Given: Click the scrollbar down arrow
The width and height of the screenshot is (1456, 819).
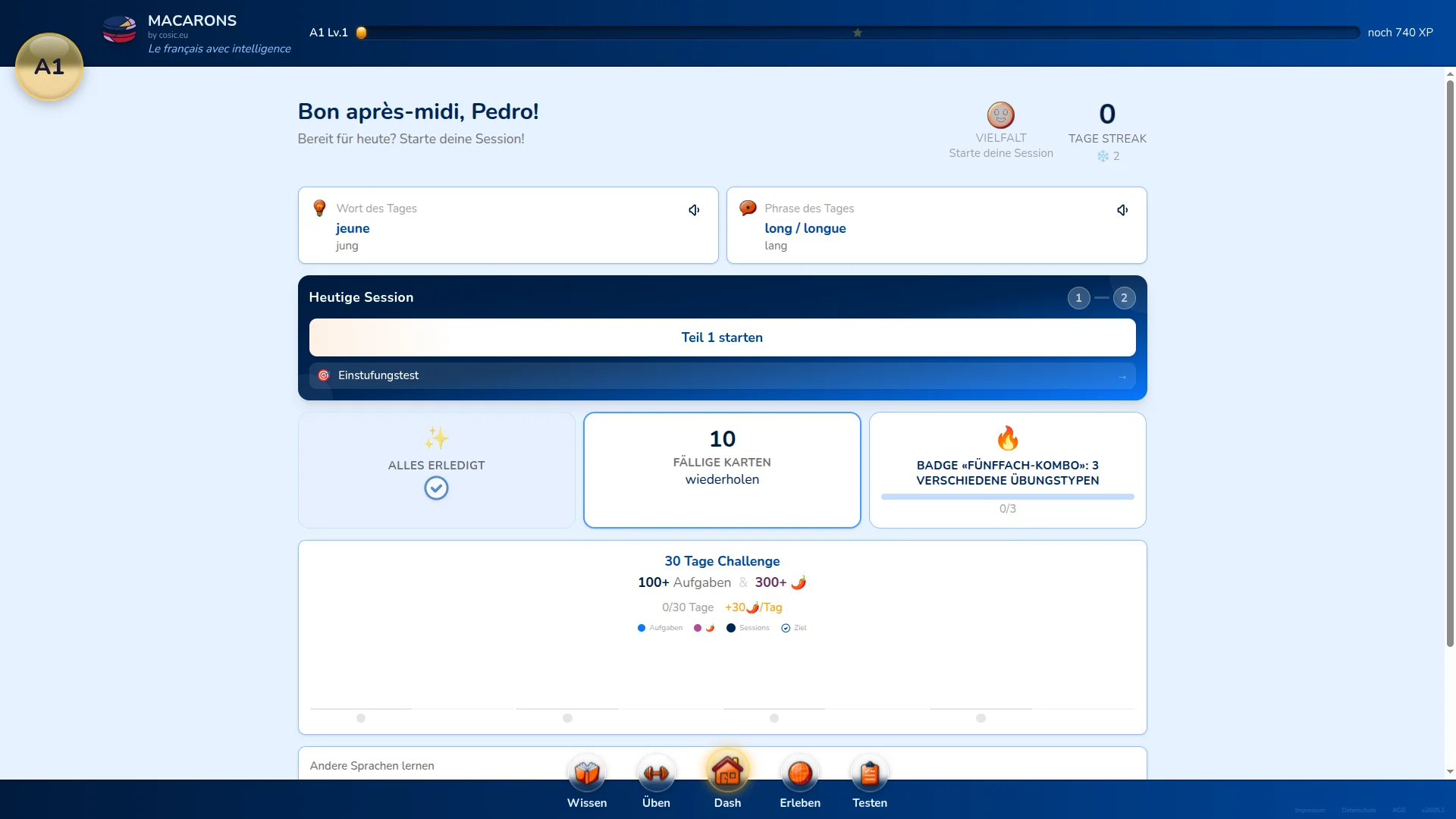Looking at the screenshot, I should tap(1450, 772).
